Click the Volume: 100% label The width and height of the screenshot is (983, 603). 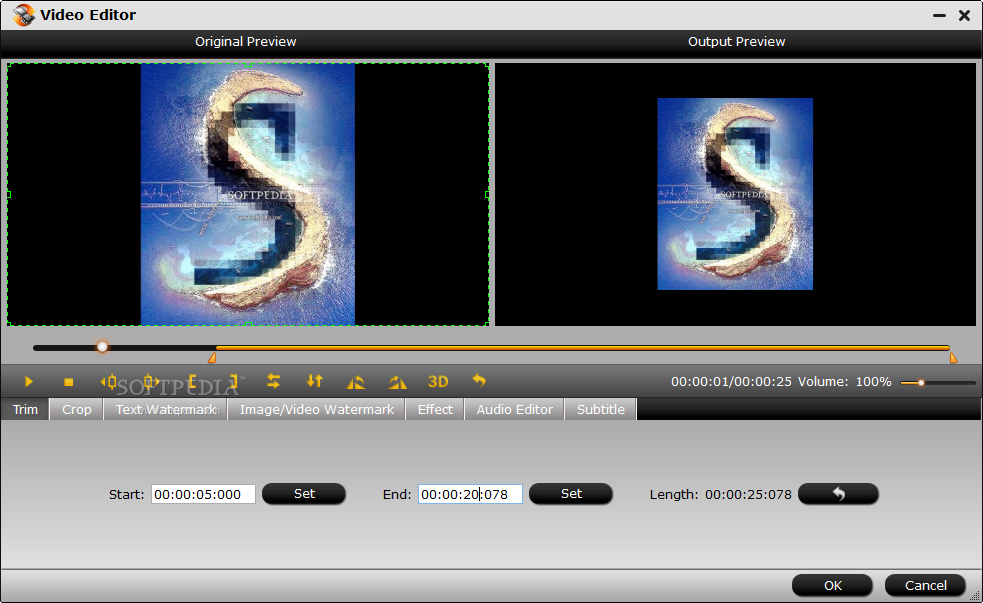point(844,382)
